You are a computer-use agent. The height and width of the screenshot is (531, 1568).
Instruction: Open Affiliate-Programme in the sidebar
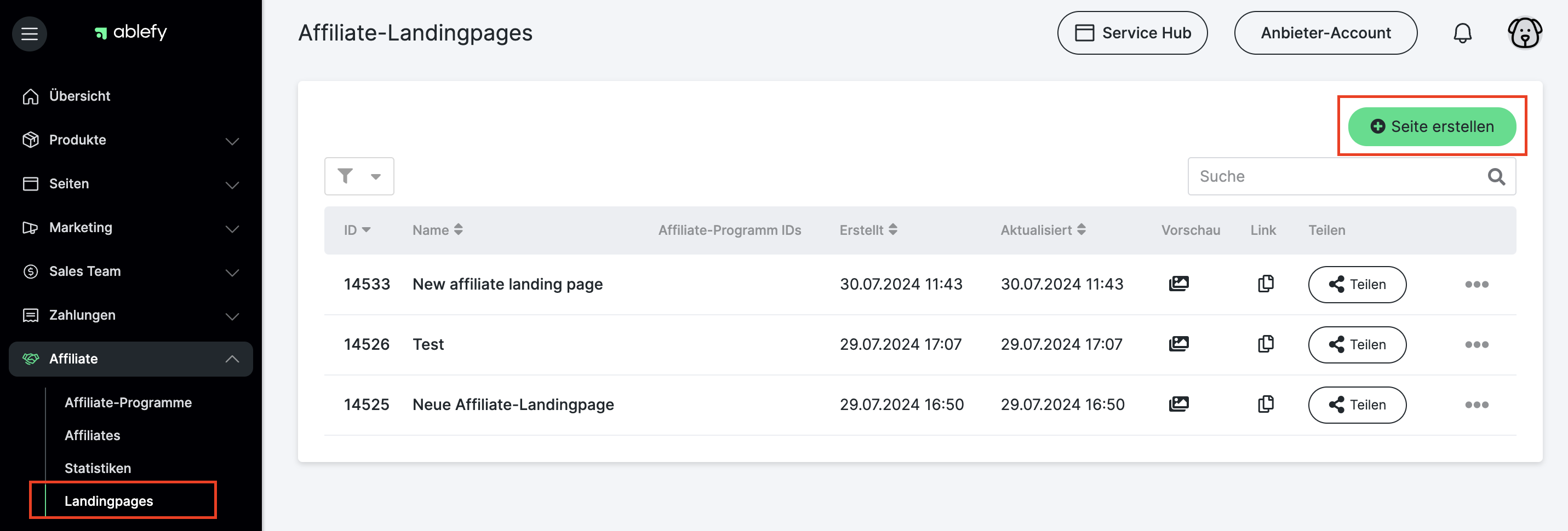point(128,403)
